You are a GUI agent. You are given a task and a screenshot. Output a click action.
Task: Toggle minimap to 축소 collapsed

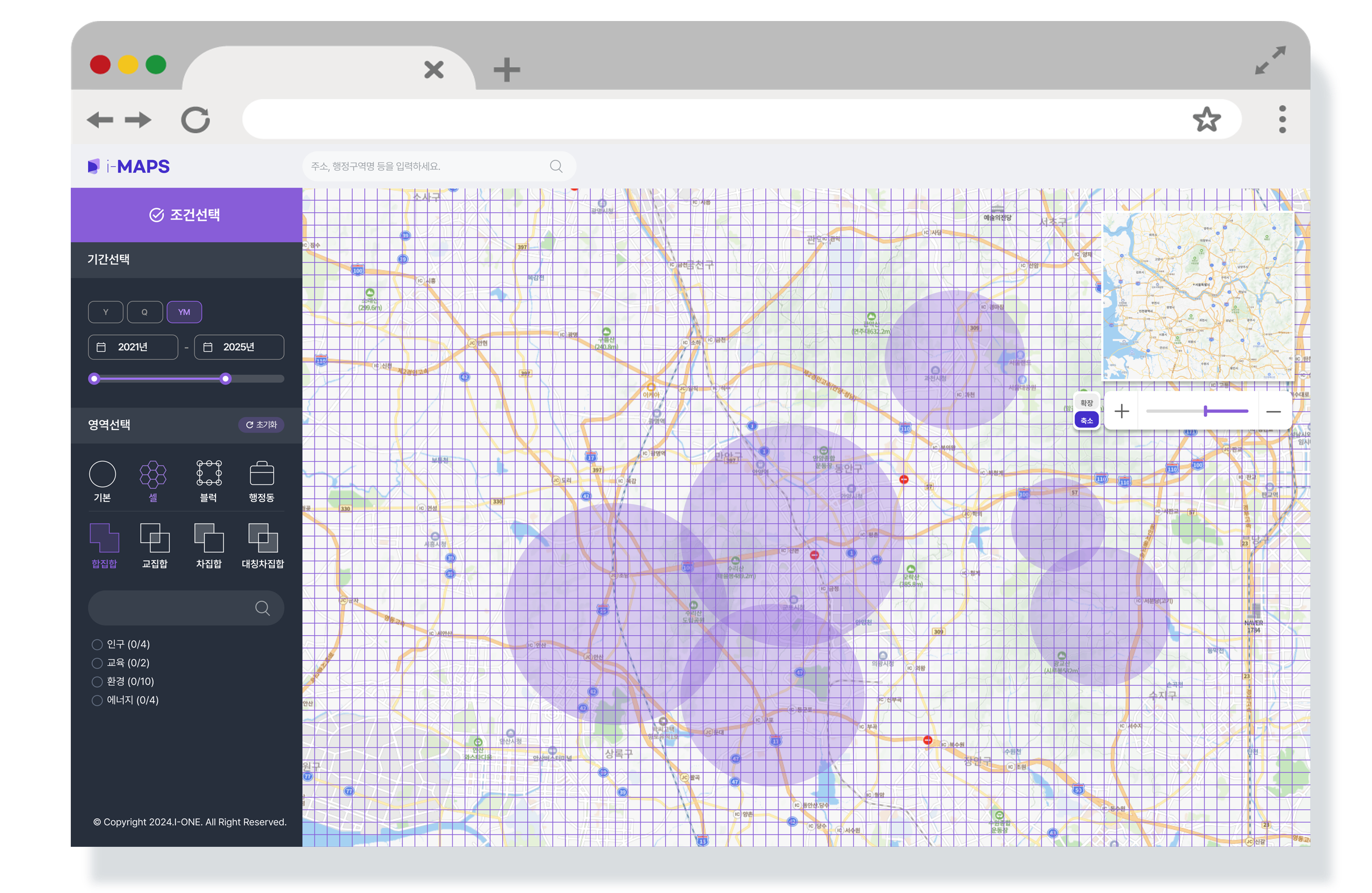click(x=1086, y=420)
